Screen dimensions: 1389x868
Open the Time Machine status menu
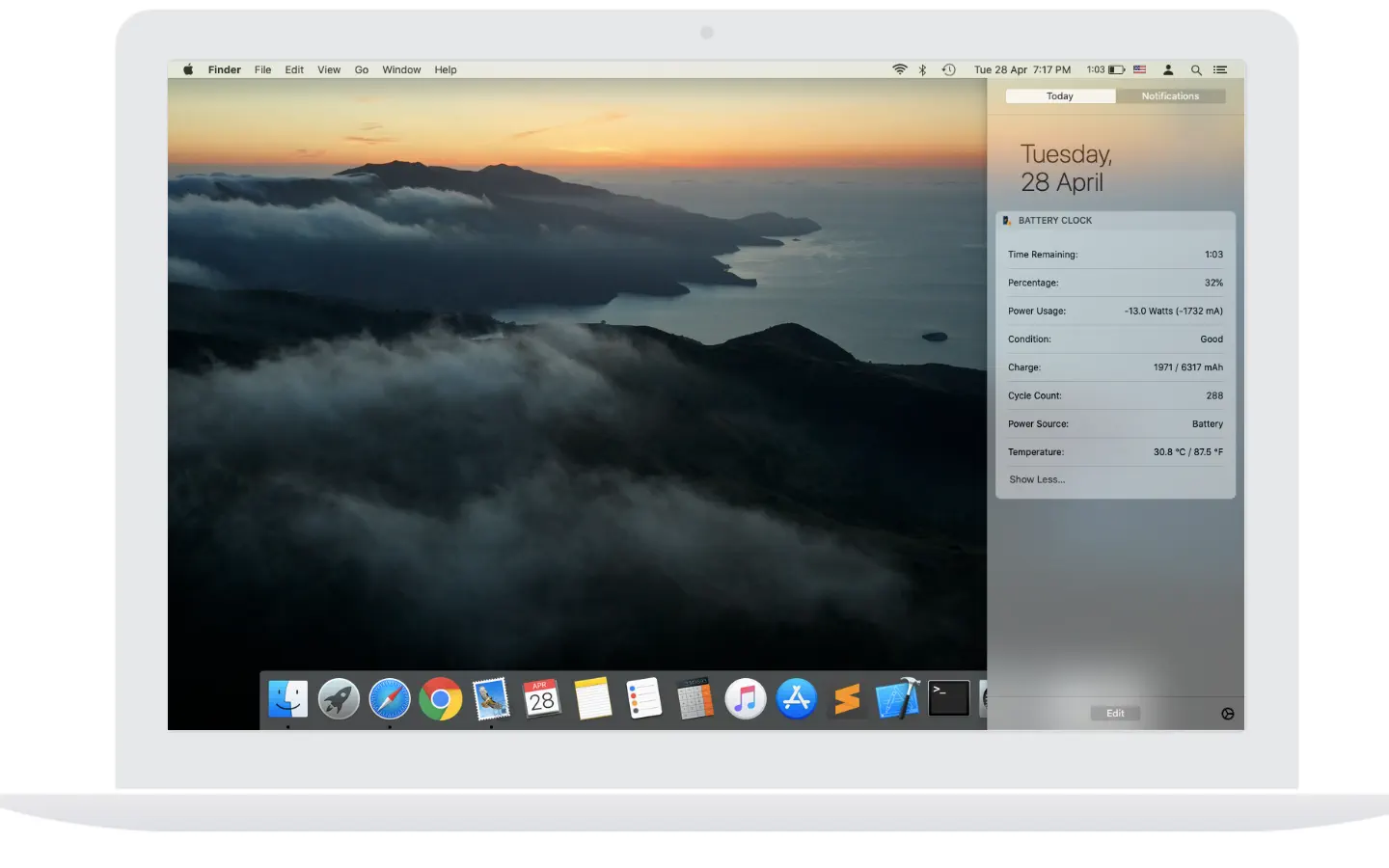click(x=949, y=69)
